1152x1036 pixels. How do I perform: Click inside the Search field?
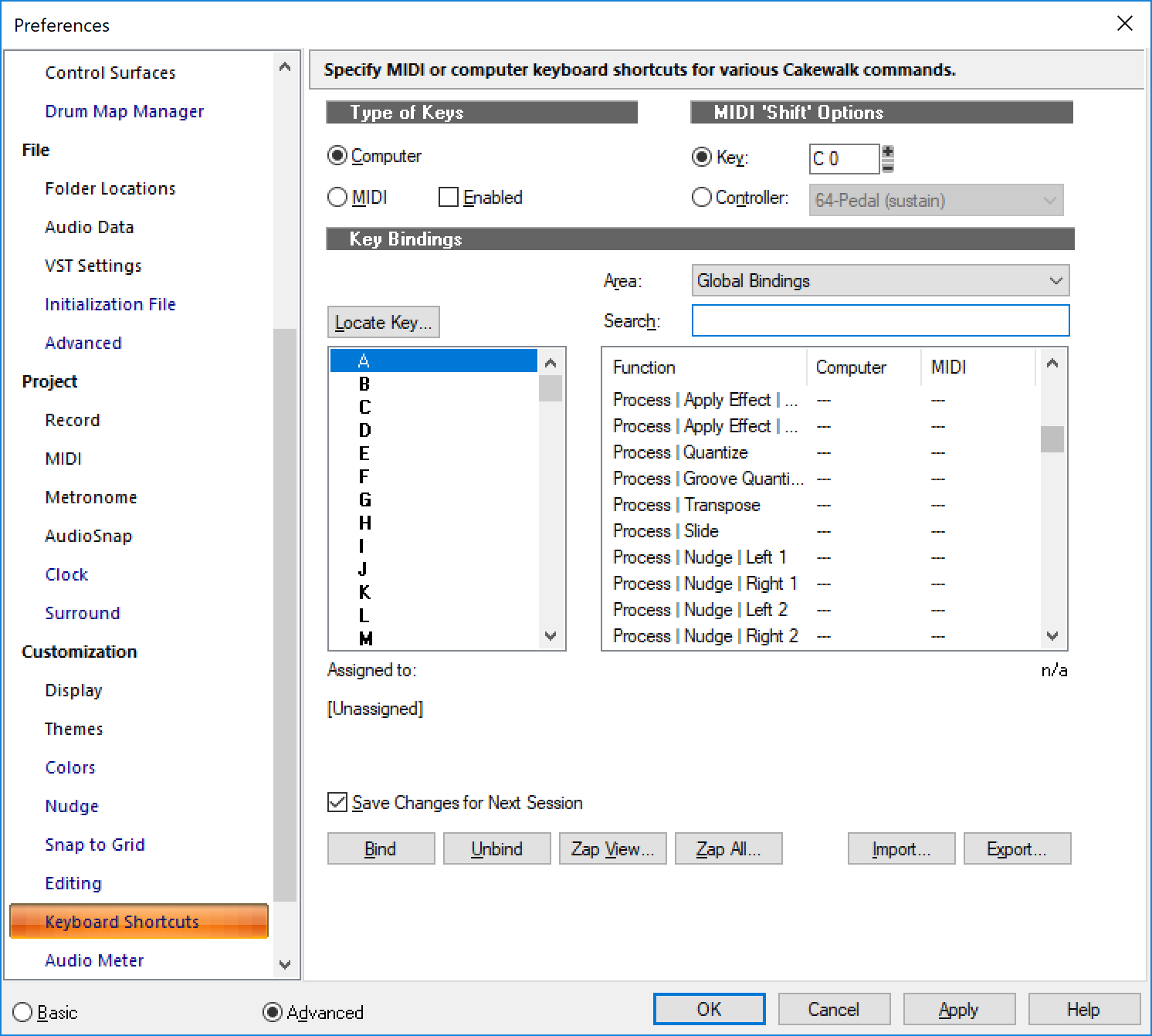880,321
